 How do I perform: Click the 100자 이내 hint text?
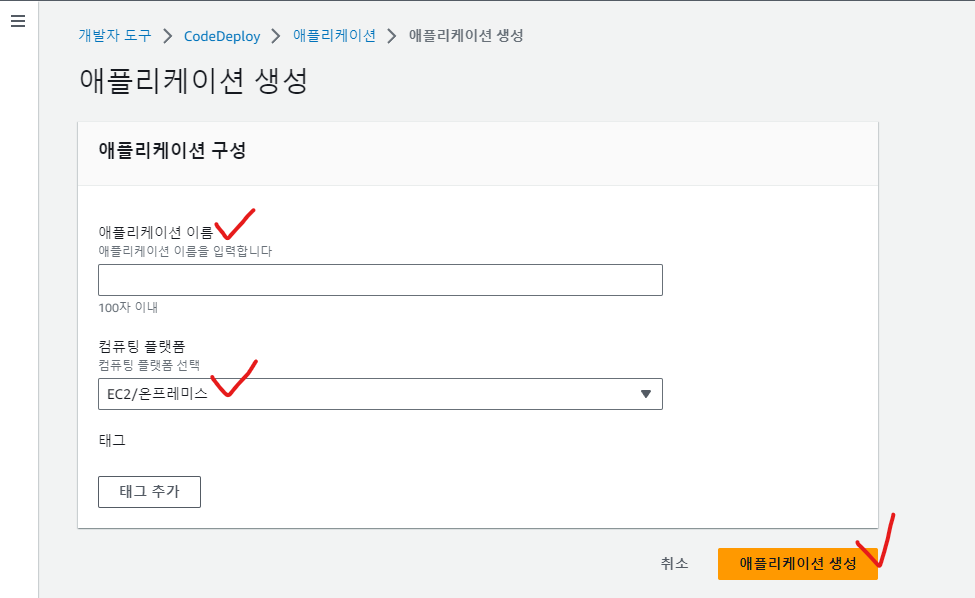tap(128, 307)
